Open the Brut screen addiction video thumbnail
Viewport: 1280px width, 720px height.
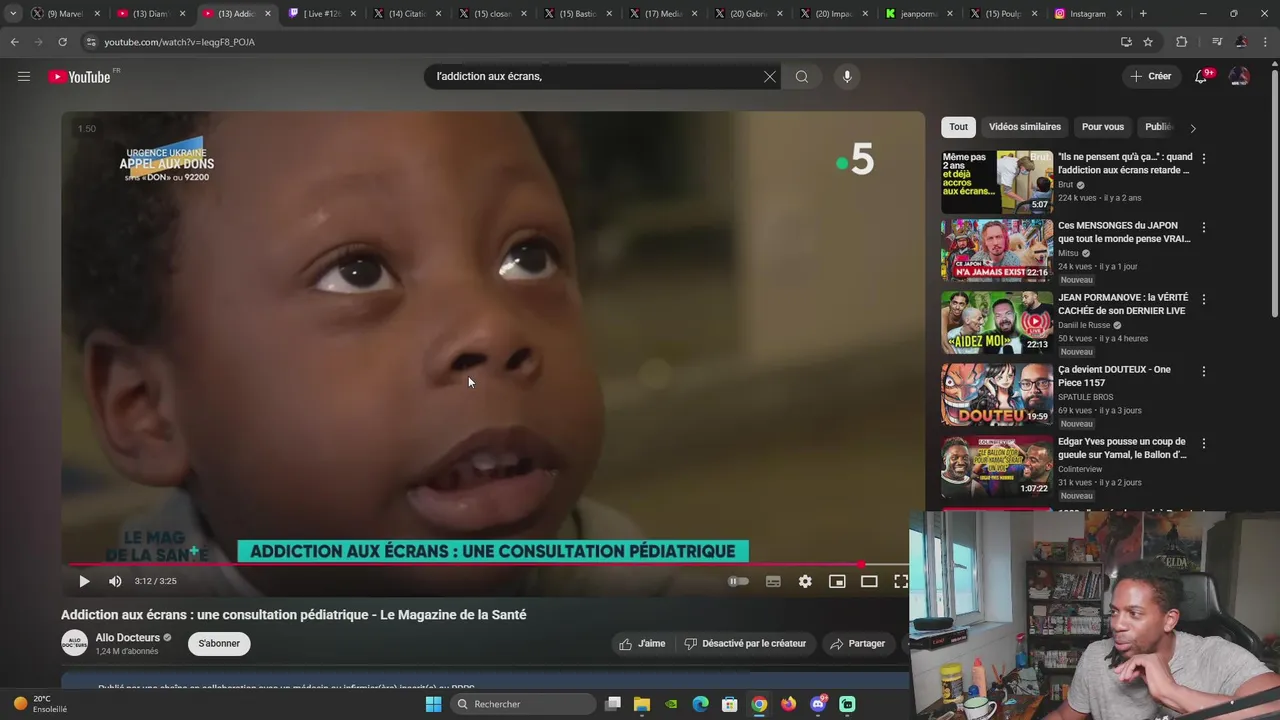coord(997,182)
